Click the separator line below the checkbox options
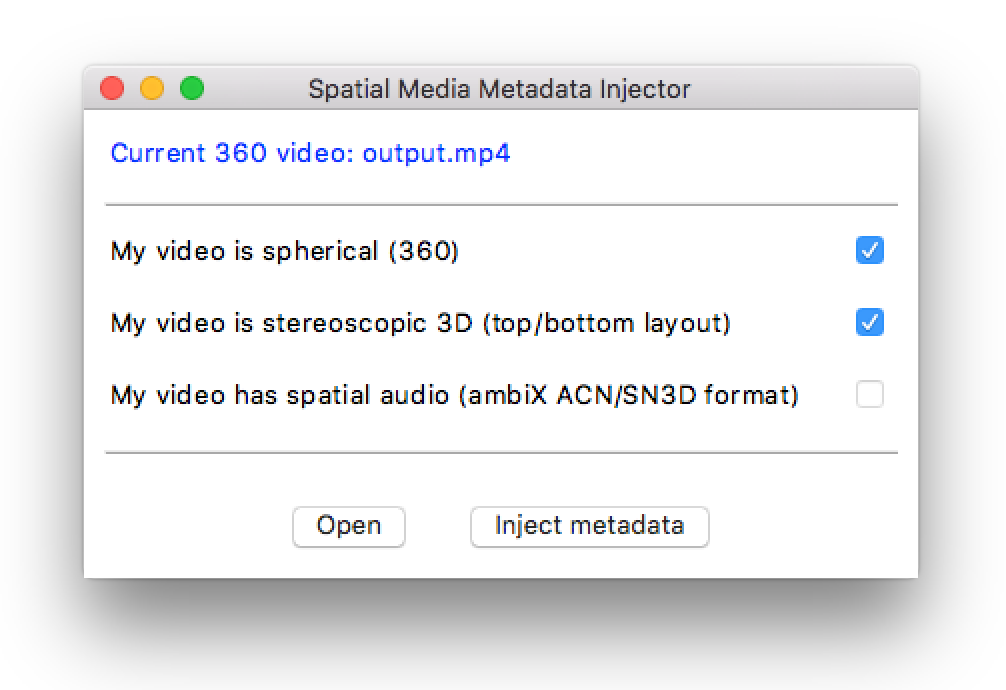 click(502, 453)
